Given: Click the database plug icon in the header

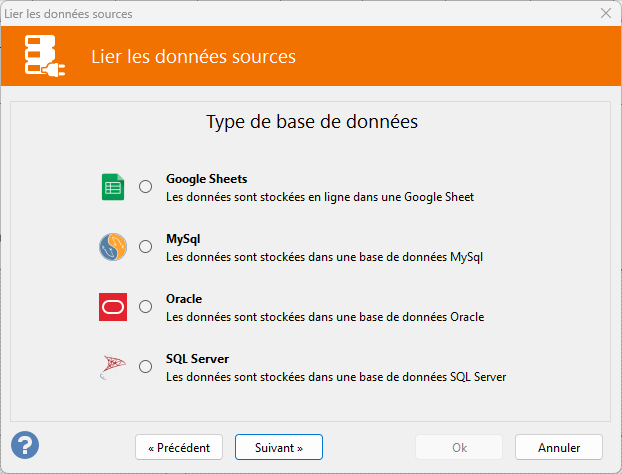Looking at the screenshot, I should tap(44, 56).
